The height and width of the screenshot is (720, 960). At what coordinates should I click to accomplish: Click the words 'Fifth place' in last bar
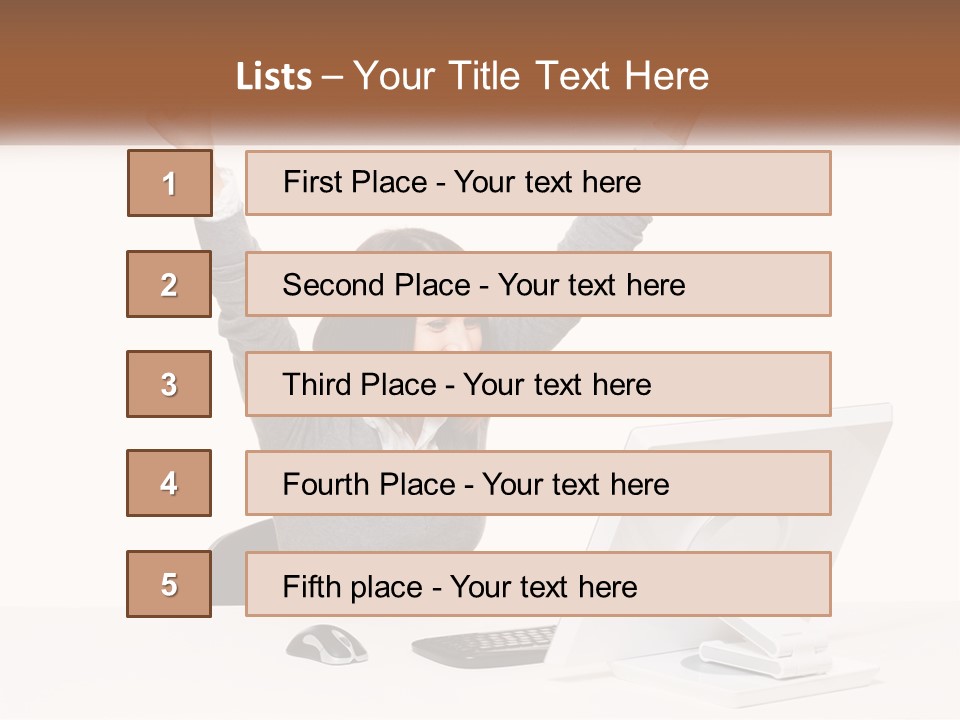(350, 586)
